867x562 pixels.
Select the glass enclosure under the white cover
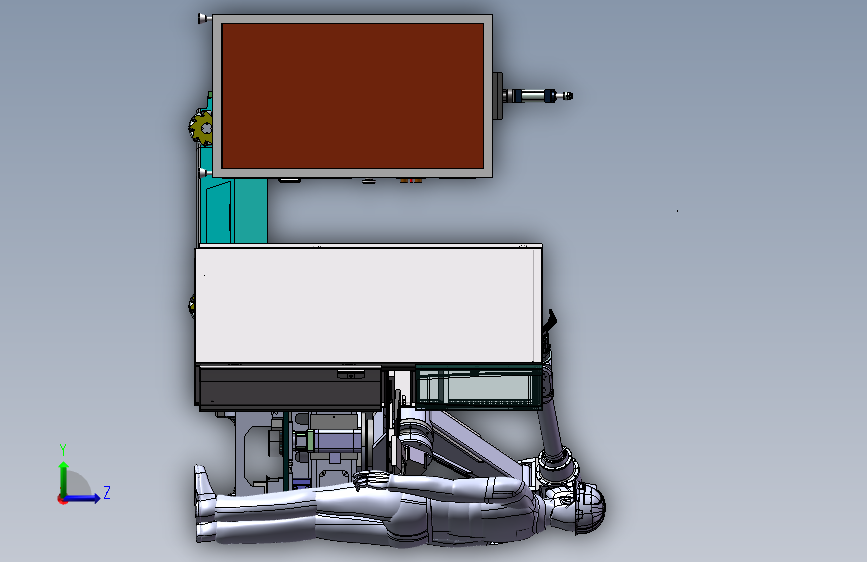479,387
